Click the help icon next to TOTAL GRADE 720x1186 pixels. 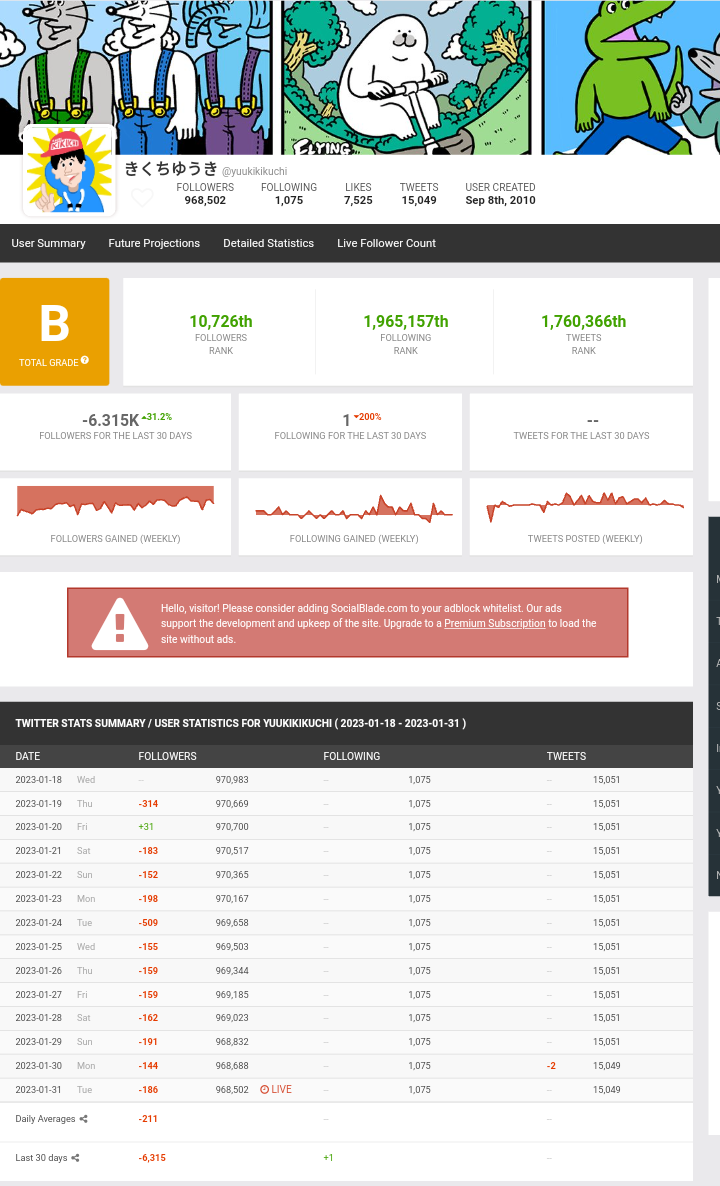tap(85, 360)
